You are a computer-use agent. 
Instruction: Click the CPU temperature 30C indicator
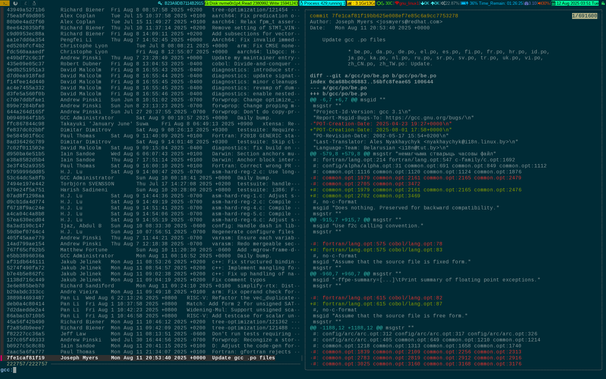(x=385, y=3)
